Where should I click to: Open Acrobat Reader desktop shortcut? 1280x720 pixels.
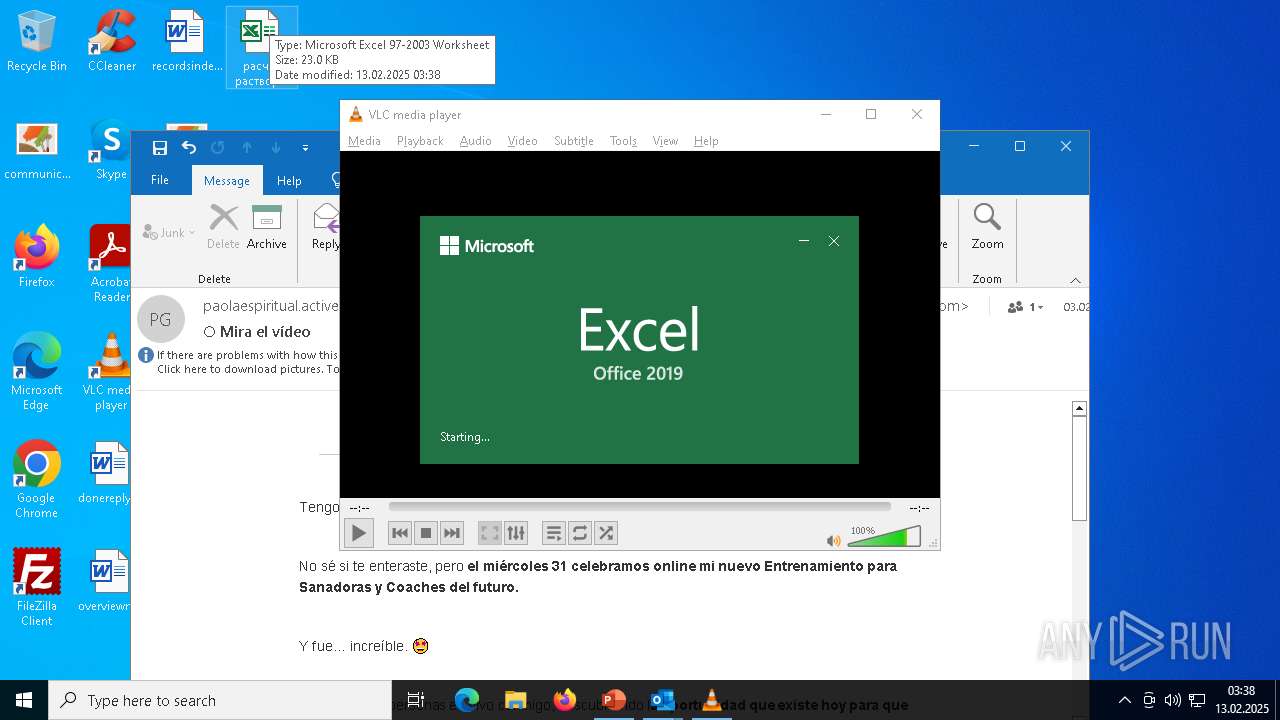coord(110,263)
